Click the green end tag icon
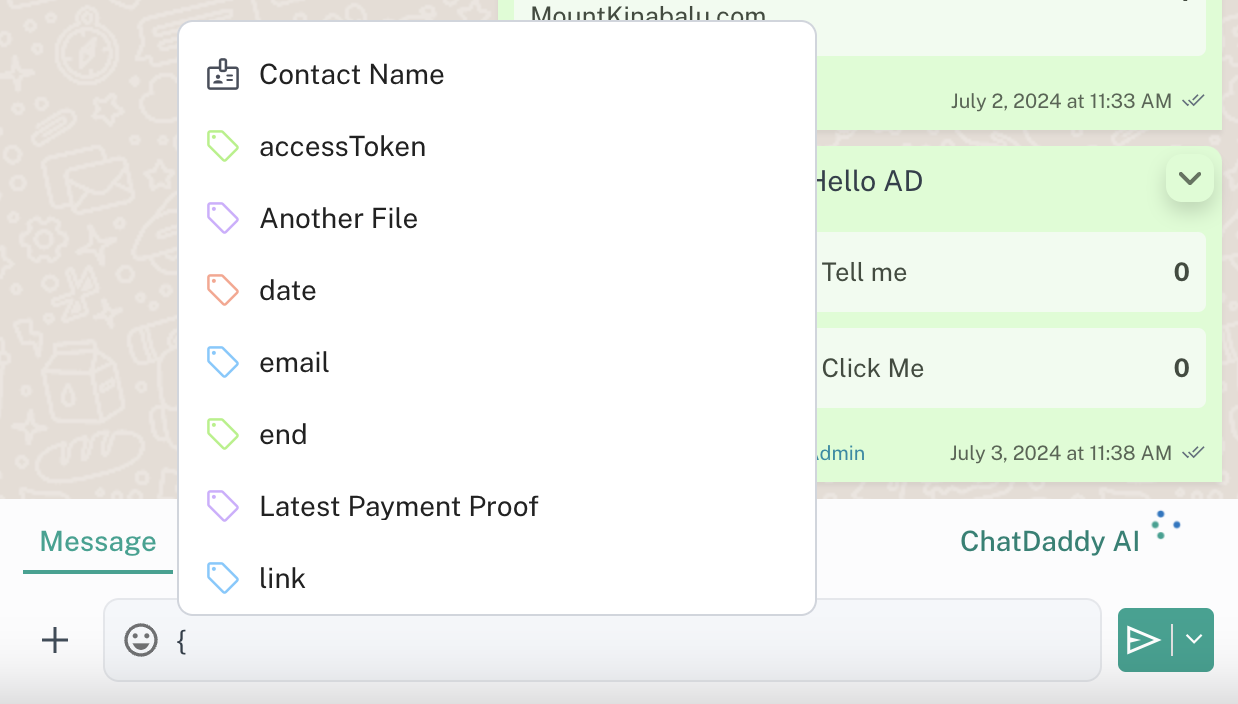The width and height of the screenshot is (1238, 704). [222, 435]
